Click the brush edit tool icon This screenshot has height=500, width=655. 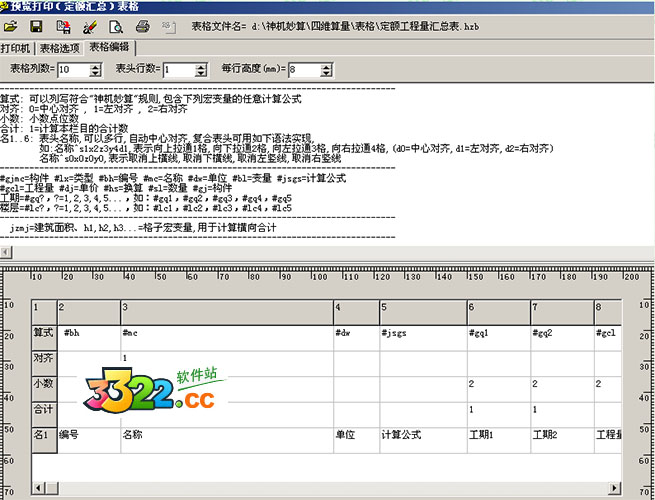pos(90,28)
